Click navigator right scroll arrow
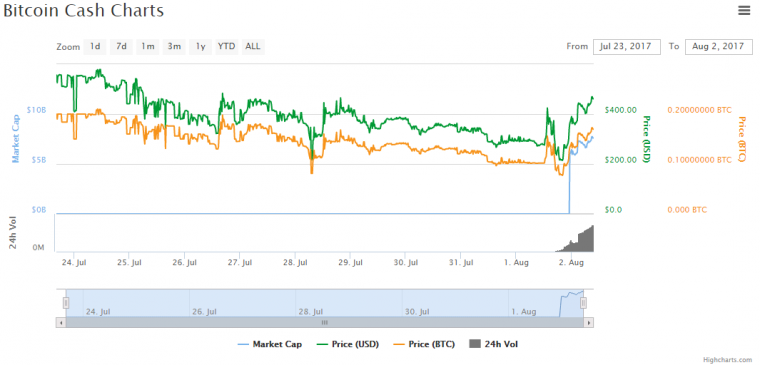 tap(589, 322)
